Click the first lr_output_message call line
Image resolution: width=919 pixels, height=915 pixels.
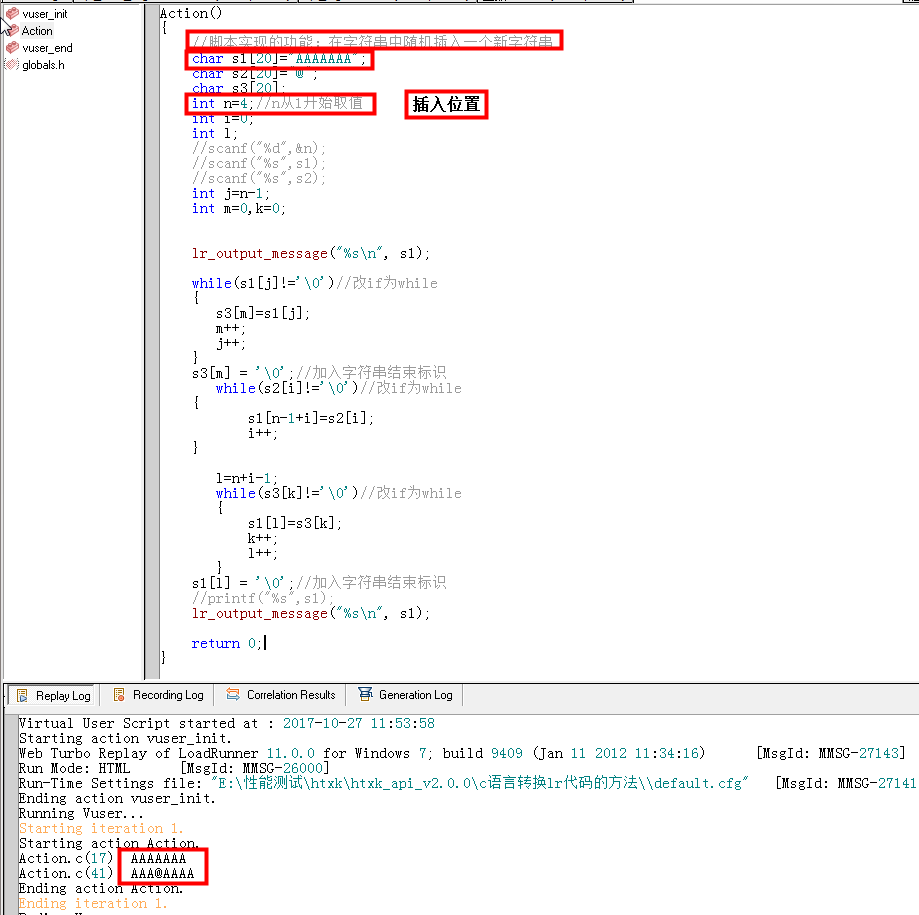point(311,253)
